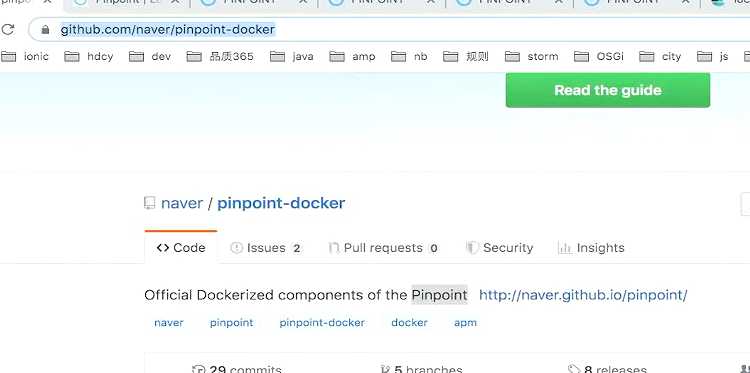Go to the naver owner profile link
Viewport: 750px width, 373px height.
tap(182, 203)
